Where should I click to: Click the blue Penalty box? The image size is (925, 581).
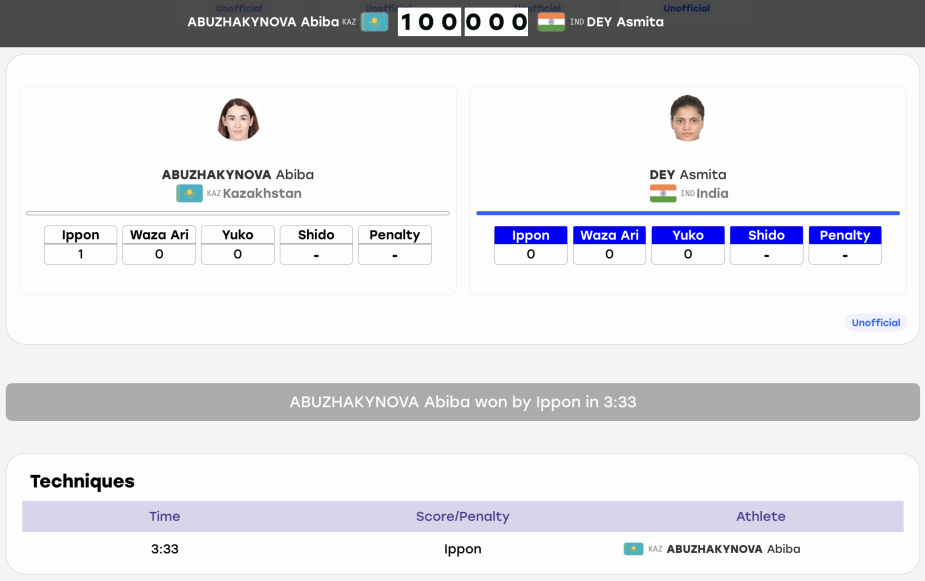click(845, 245)
